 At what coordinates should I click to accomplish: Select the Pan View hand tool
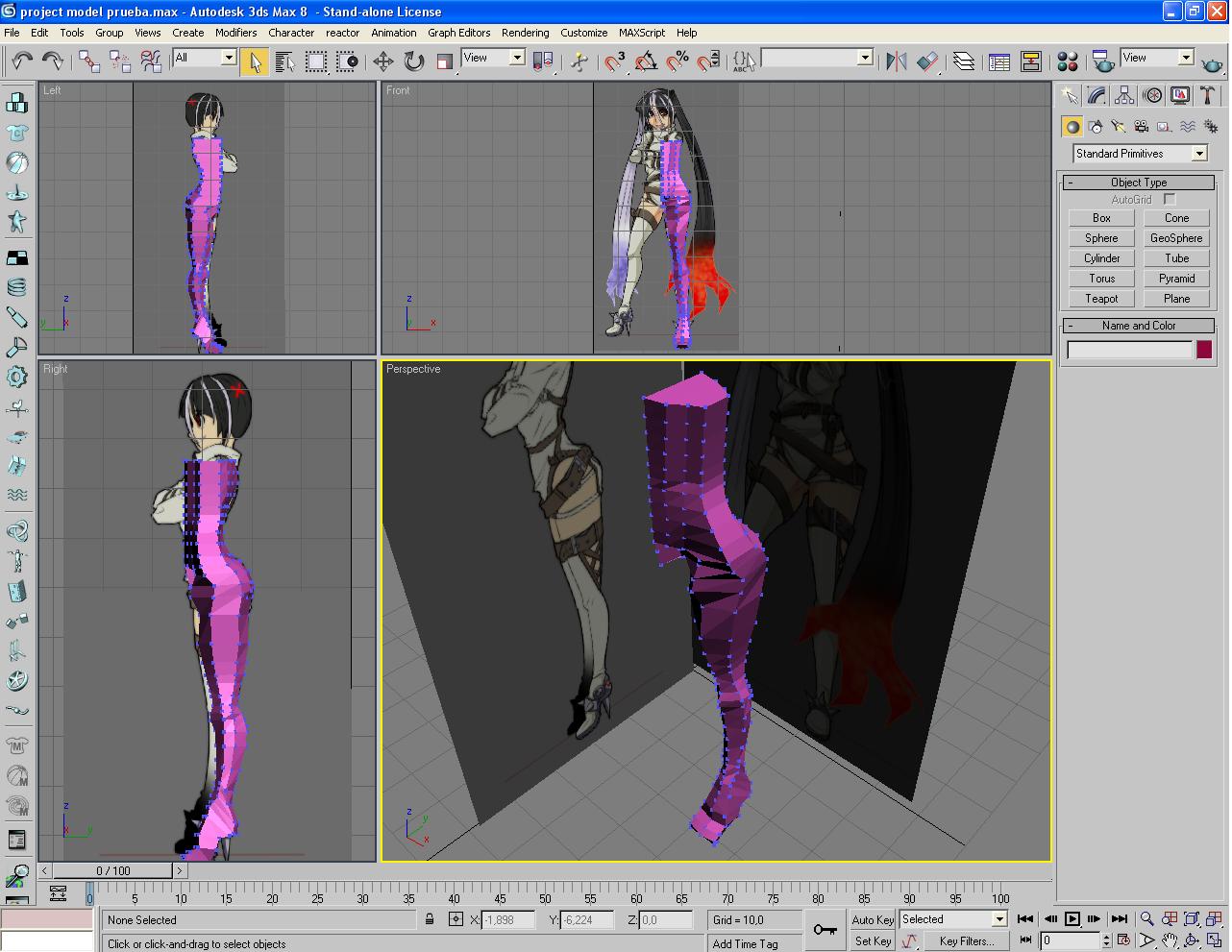point(1170,940)
